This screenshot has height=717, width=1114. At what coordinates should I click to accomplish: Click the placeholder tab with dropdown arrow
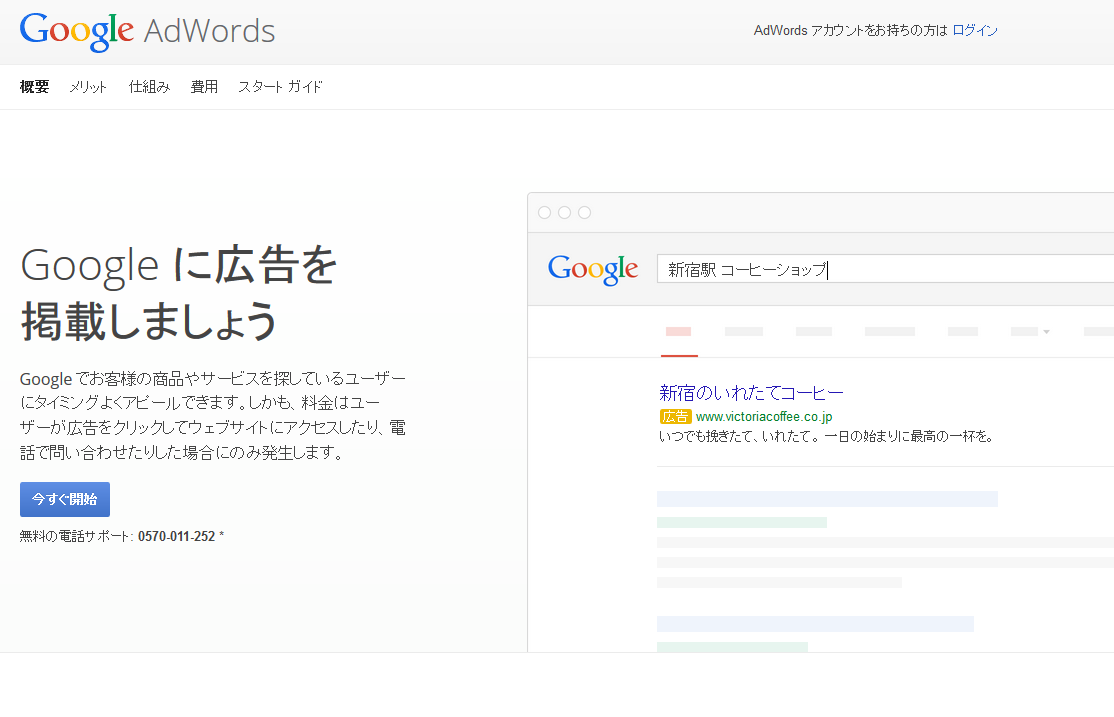pos(1029,332)
